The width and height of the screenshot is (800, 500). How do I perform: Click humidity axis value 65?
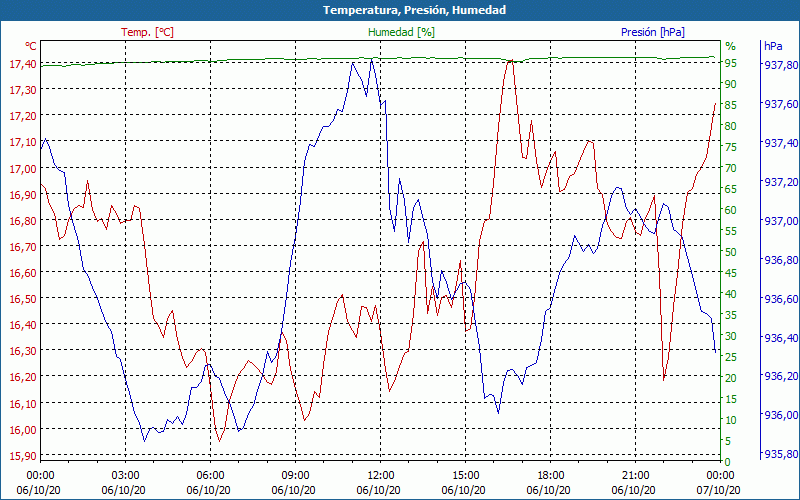coord(731,189)
